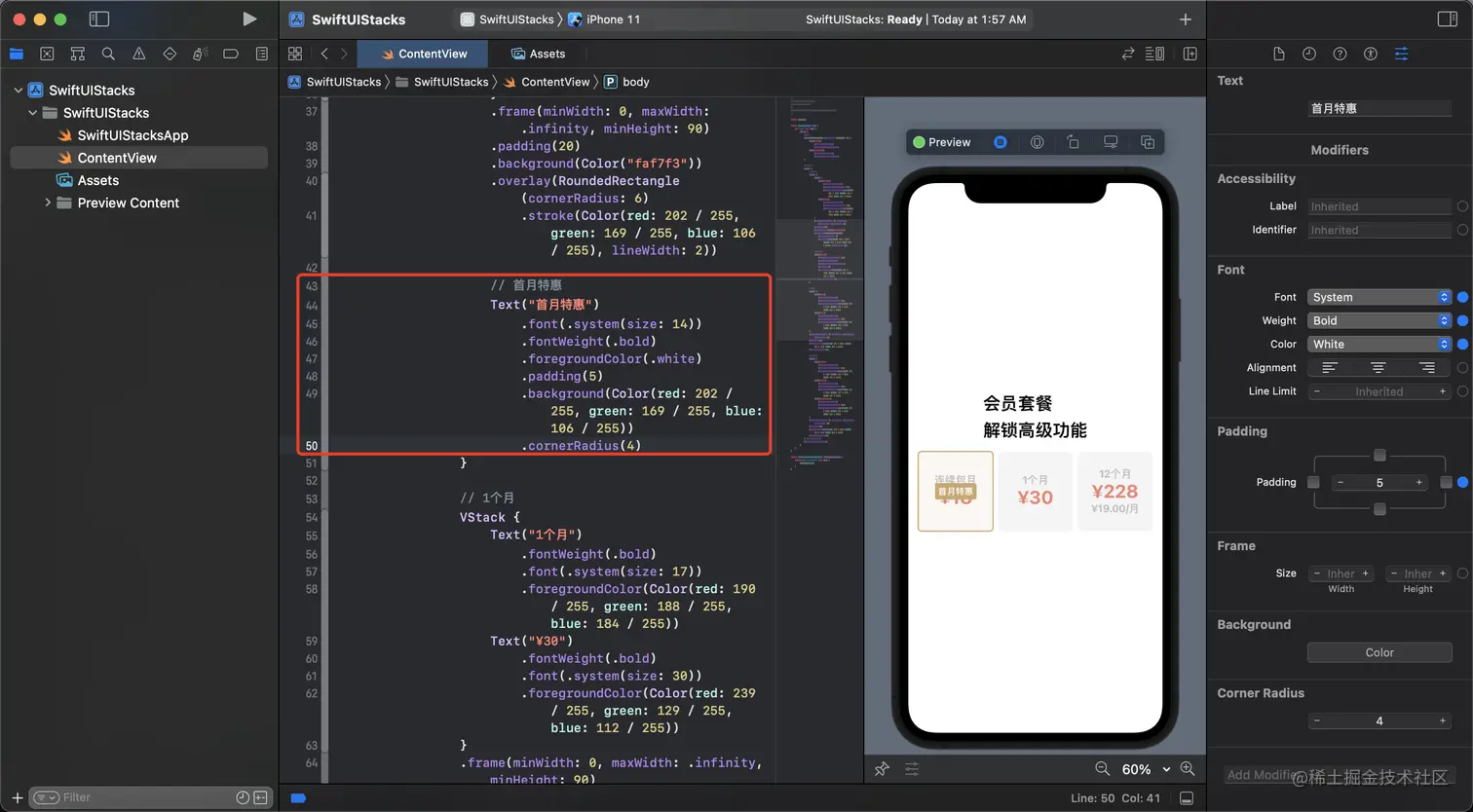1473x812 pixels.
Task: Show the Quick Help inspector
Action: [x=1341, y=54]
